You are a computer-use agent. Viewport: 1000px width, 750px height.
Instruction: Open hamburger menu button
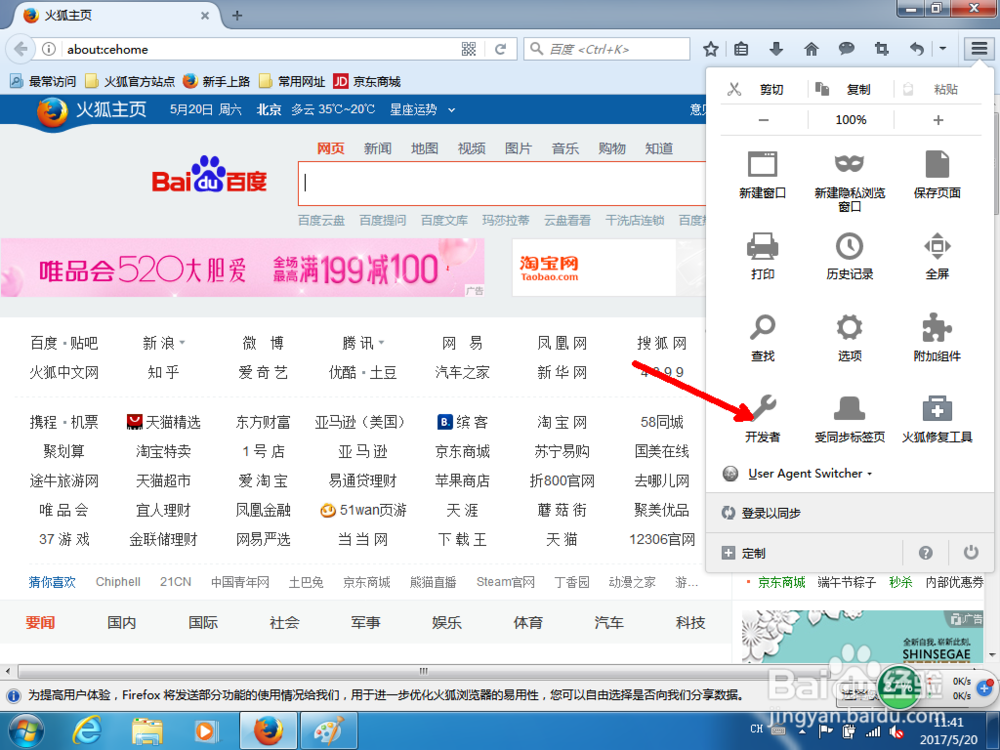tap(979, 48)
